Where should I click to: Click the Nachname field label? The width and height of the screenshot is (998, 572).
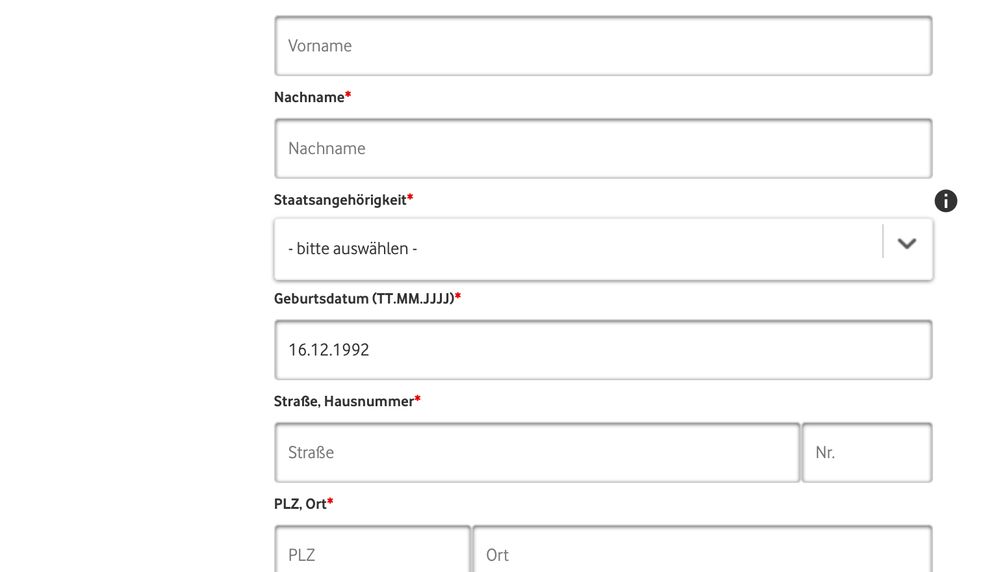point(309,97)
